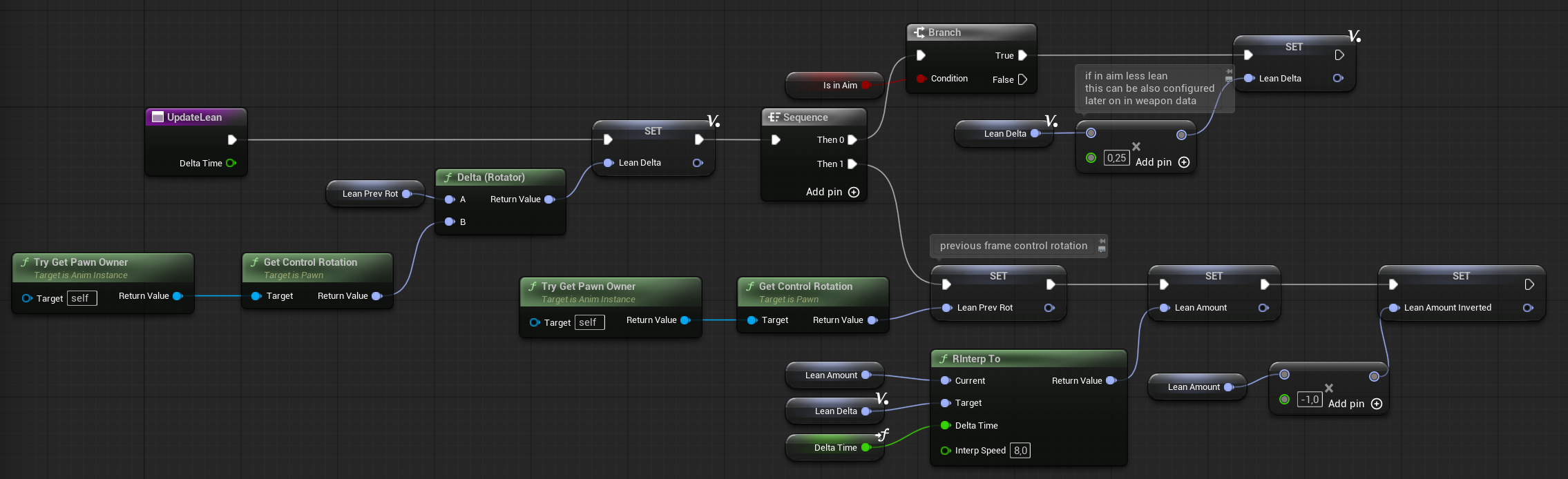Viewport: 1568px width, 479px height.
Task: Click the Delta (Rotator) function icon
Action: click(448, 177)
